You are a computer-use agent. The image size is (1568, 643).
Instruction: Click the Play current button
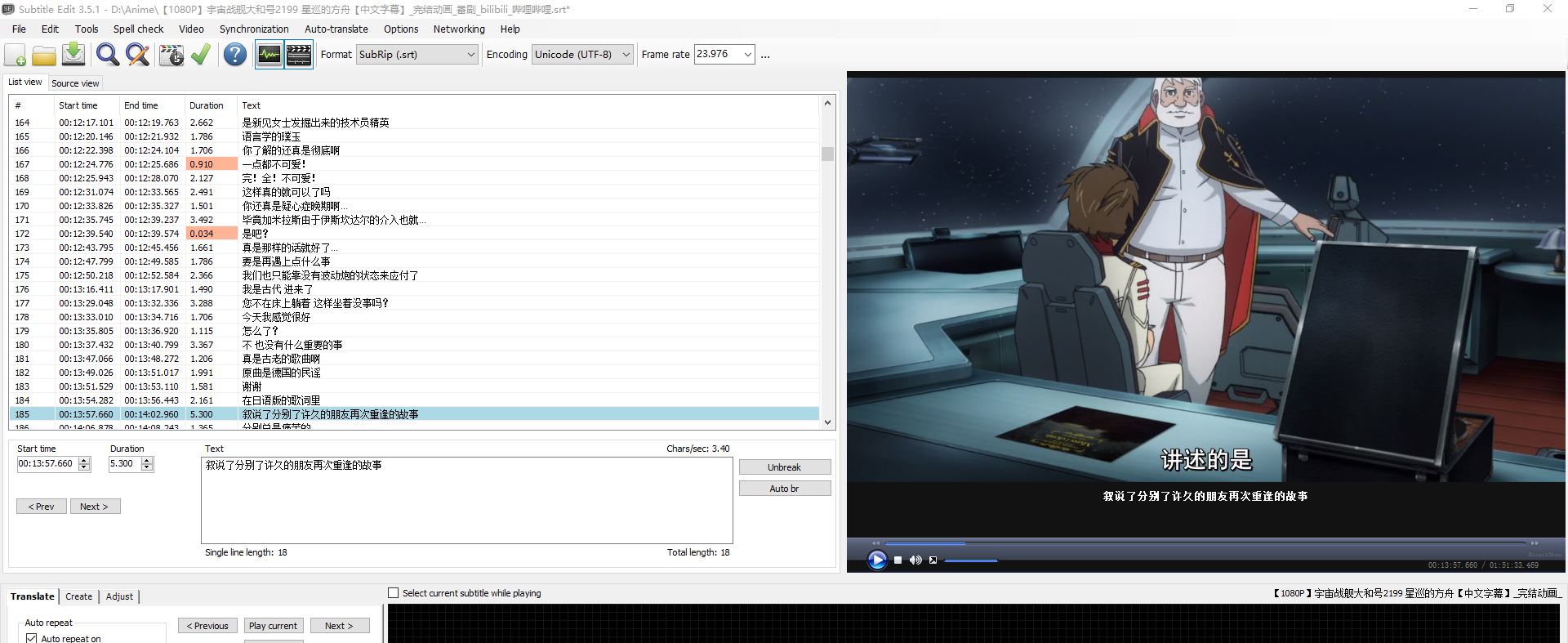[274, 626]
